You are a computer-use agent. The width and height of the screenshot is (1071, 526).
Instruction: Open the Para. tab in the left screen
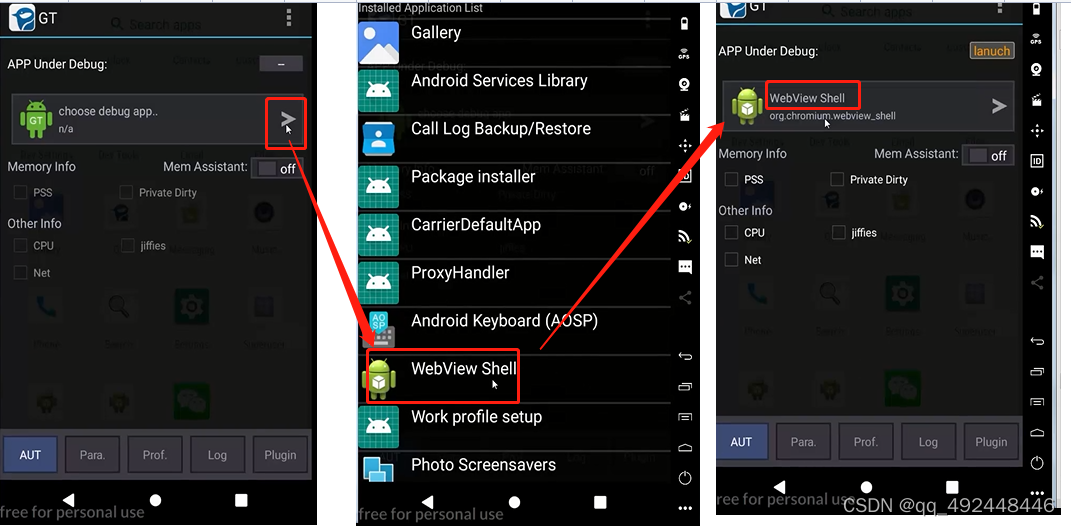pos(92,455)
